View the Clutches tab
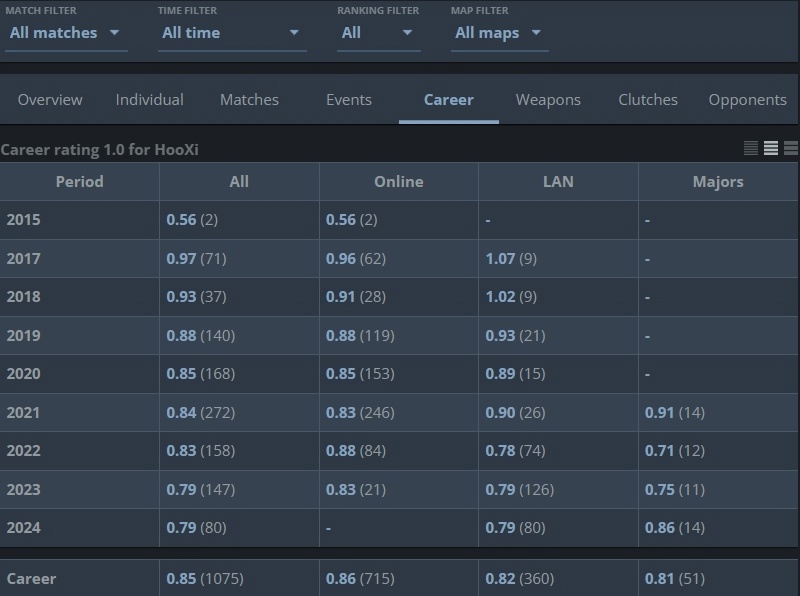800x596 pixels. (648, 100)
